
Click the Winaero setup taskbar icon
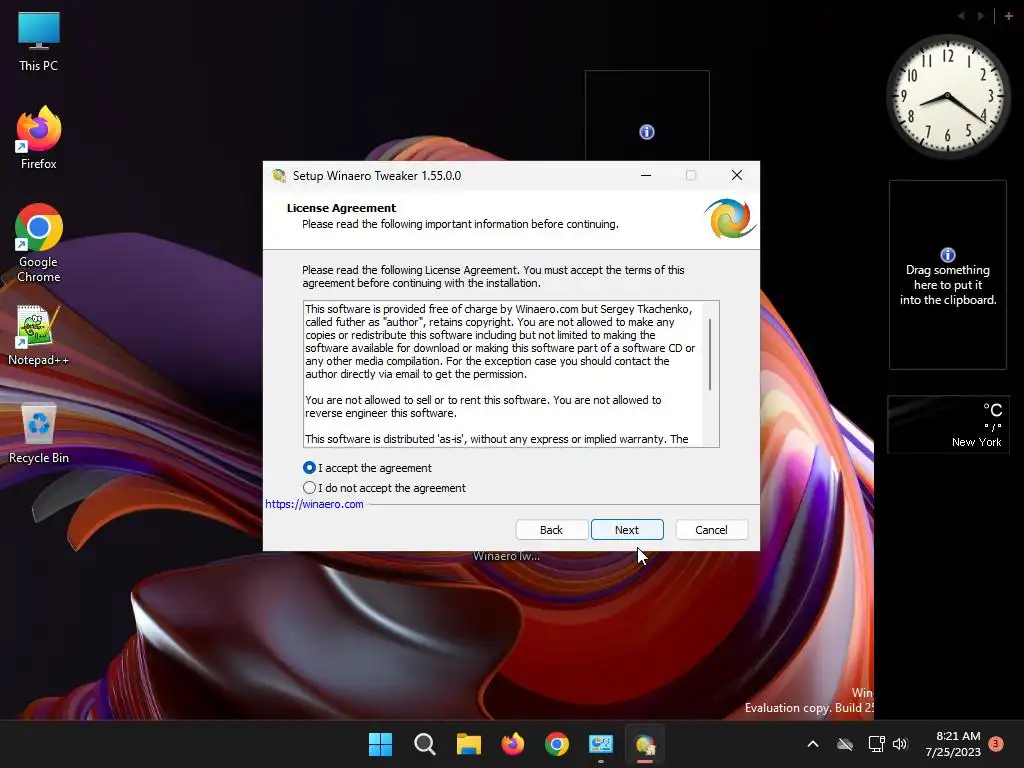coord(645,744)
